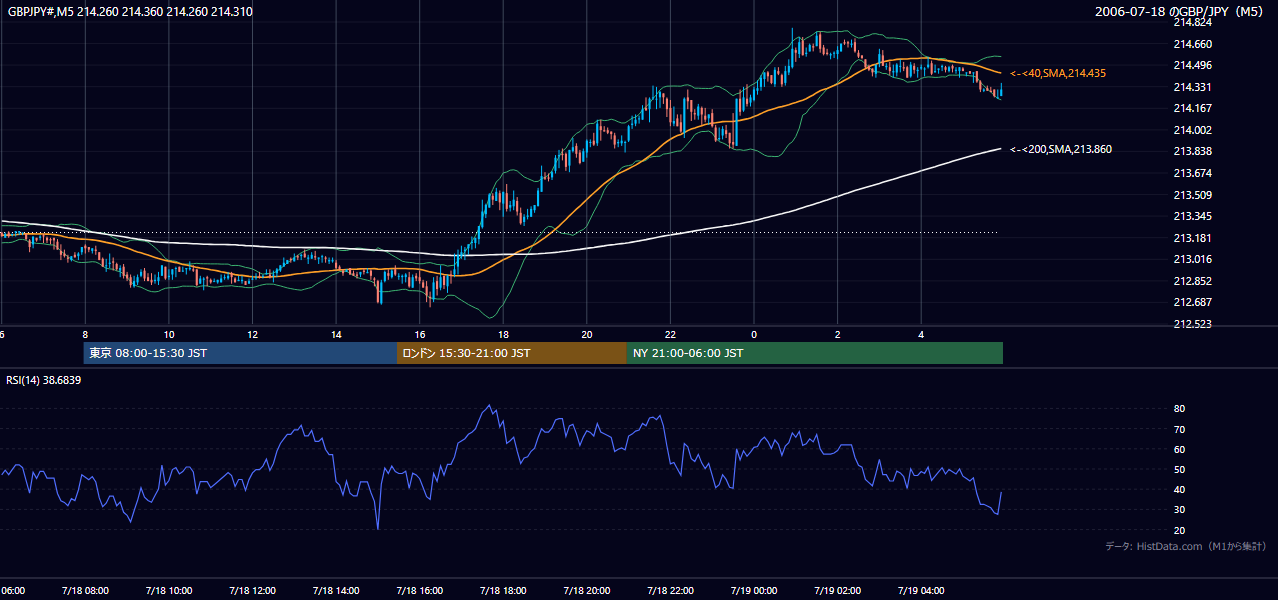Click the RSI scale value 50
This screenshot has width=1278, height=600.
(1179, 469)
